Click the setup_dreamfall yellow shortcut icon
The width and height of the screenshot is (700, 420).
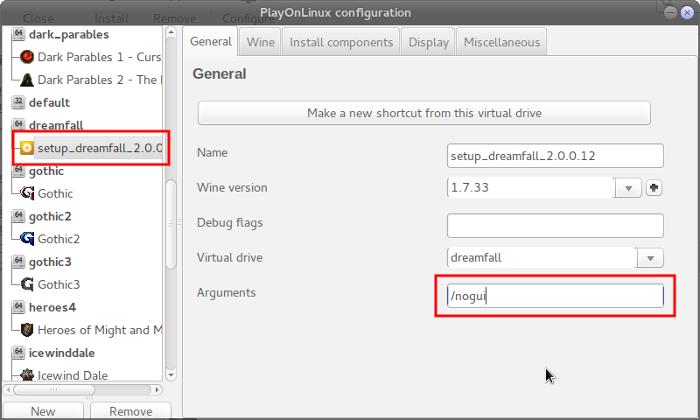(27, 148)
